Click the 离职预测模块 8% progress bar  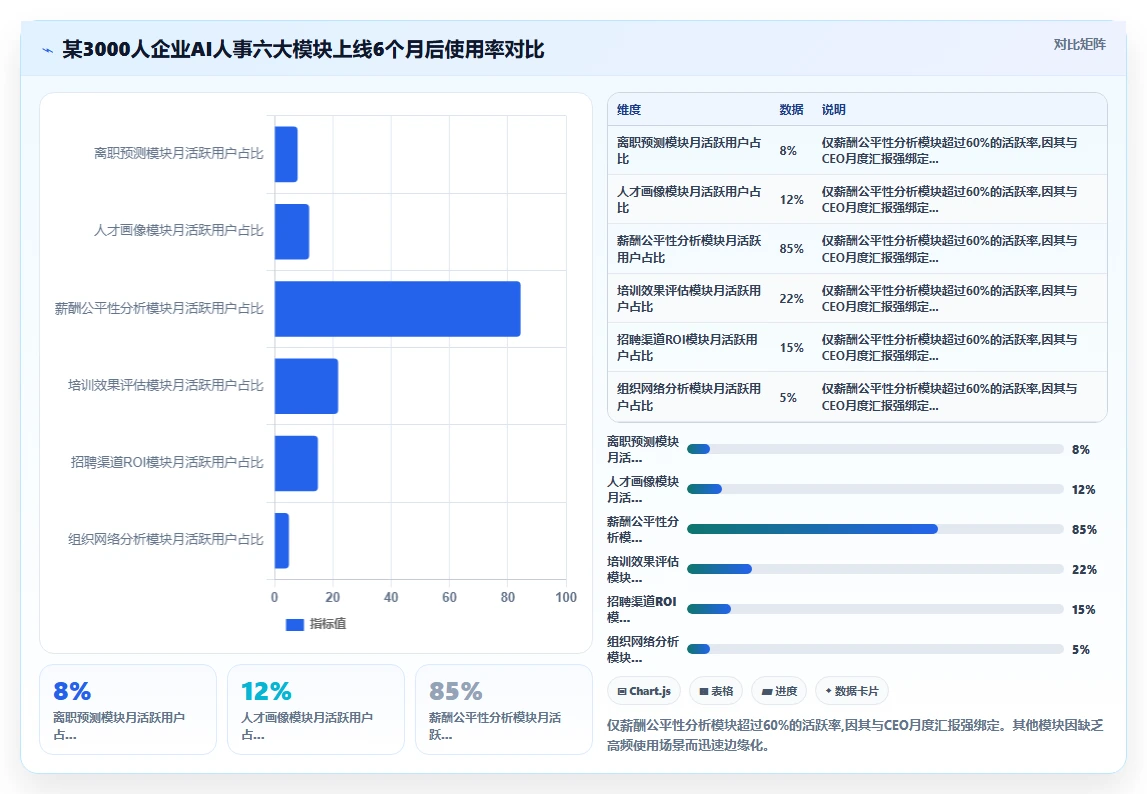[x=875, y=449]
